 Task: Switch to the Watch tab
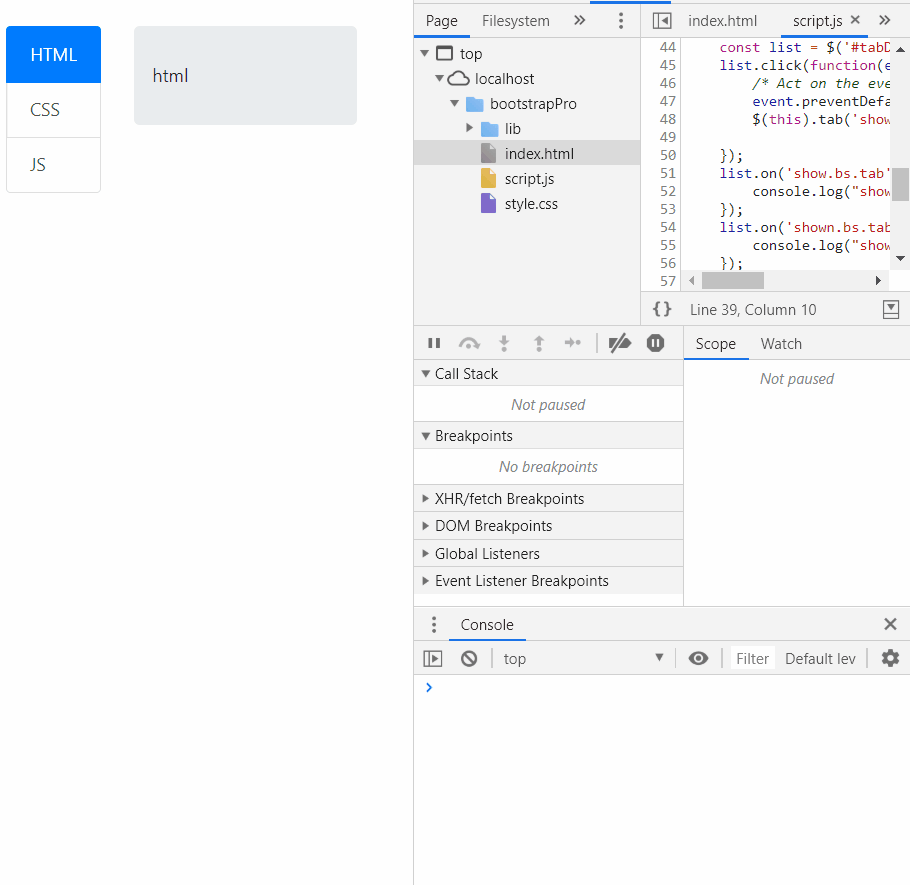781,344
